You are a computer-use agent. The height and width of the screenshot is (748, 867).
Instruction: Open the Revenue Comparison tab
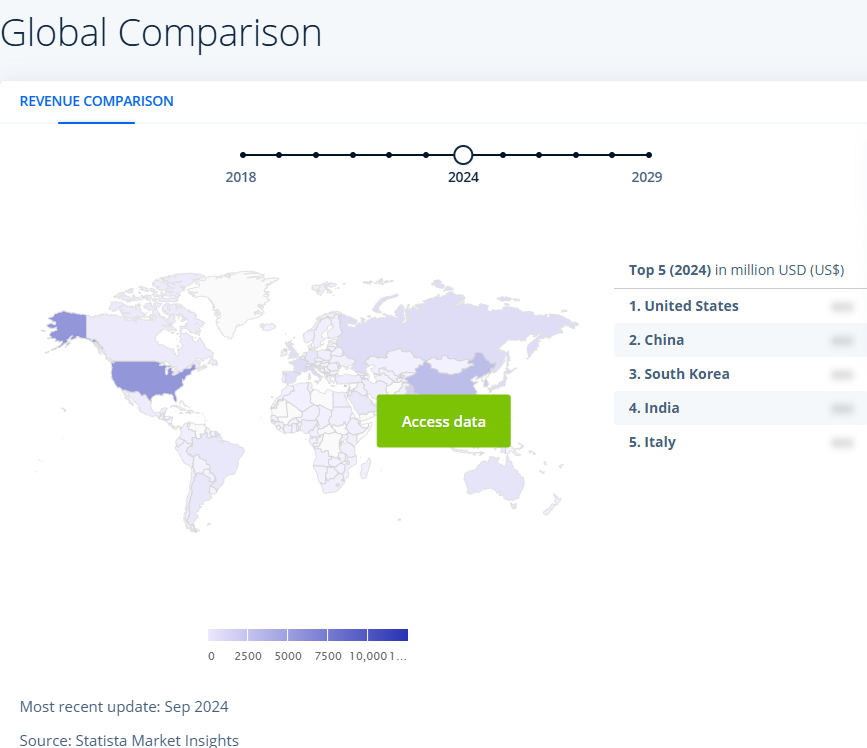(x=96, y=101)
